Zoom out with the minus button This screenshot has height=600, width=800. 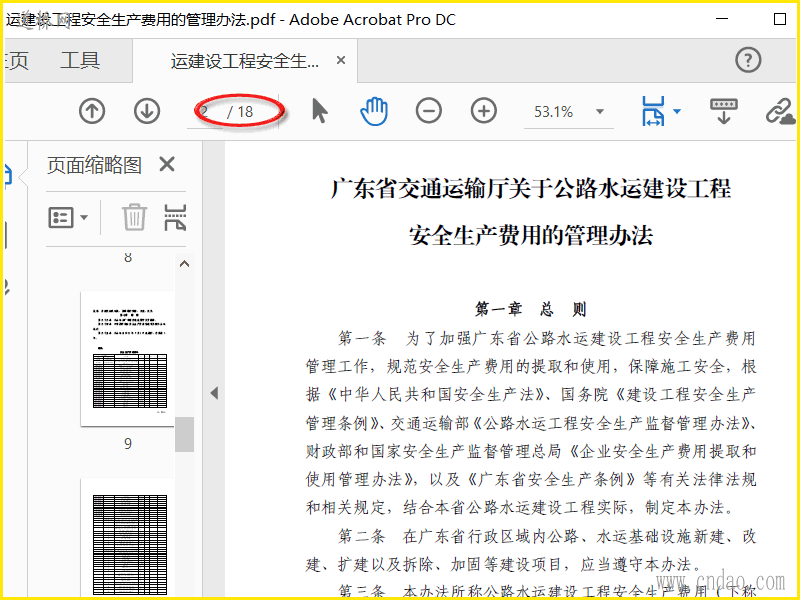tap(429, 111)
